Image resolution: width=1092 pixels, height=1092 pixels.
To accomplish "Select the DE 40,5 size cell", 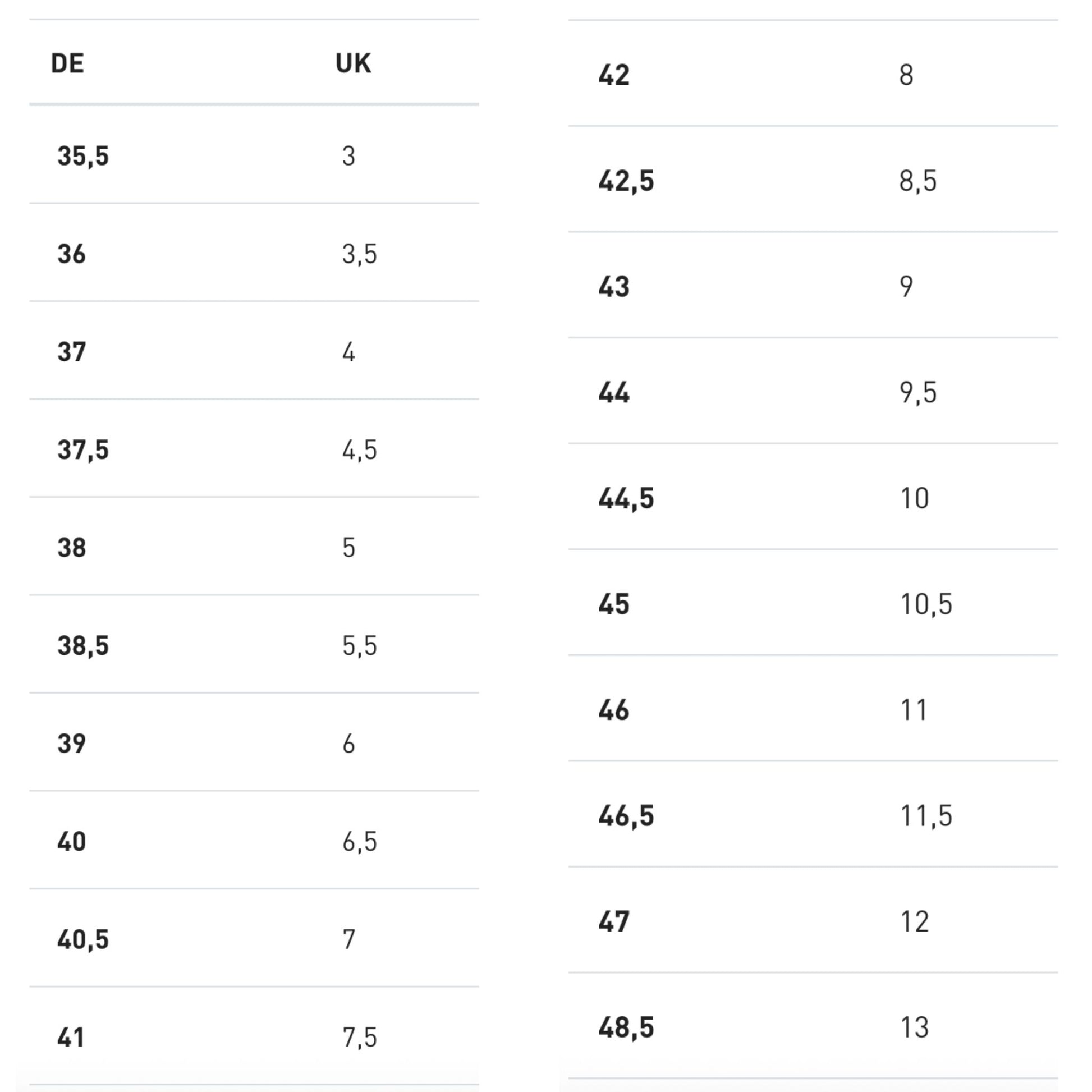I will [83, 939].
